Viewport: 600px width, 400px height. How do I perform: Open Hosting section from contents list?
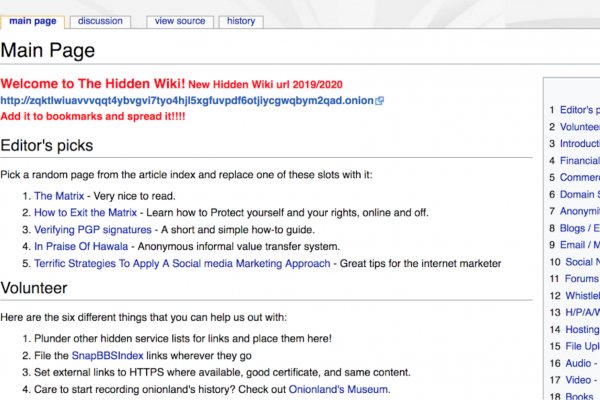coord(582,329)
